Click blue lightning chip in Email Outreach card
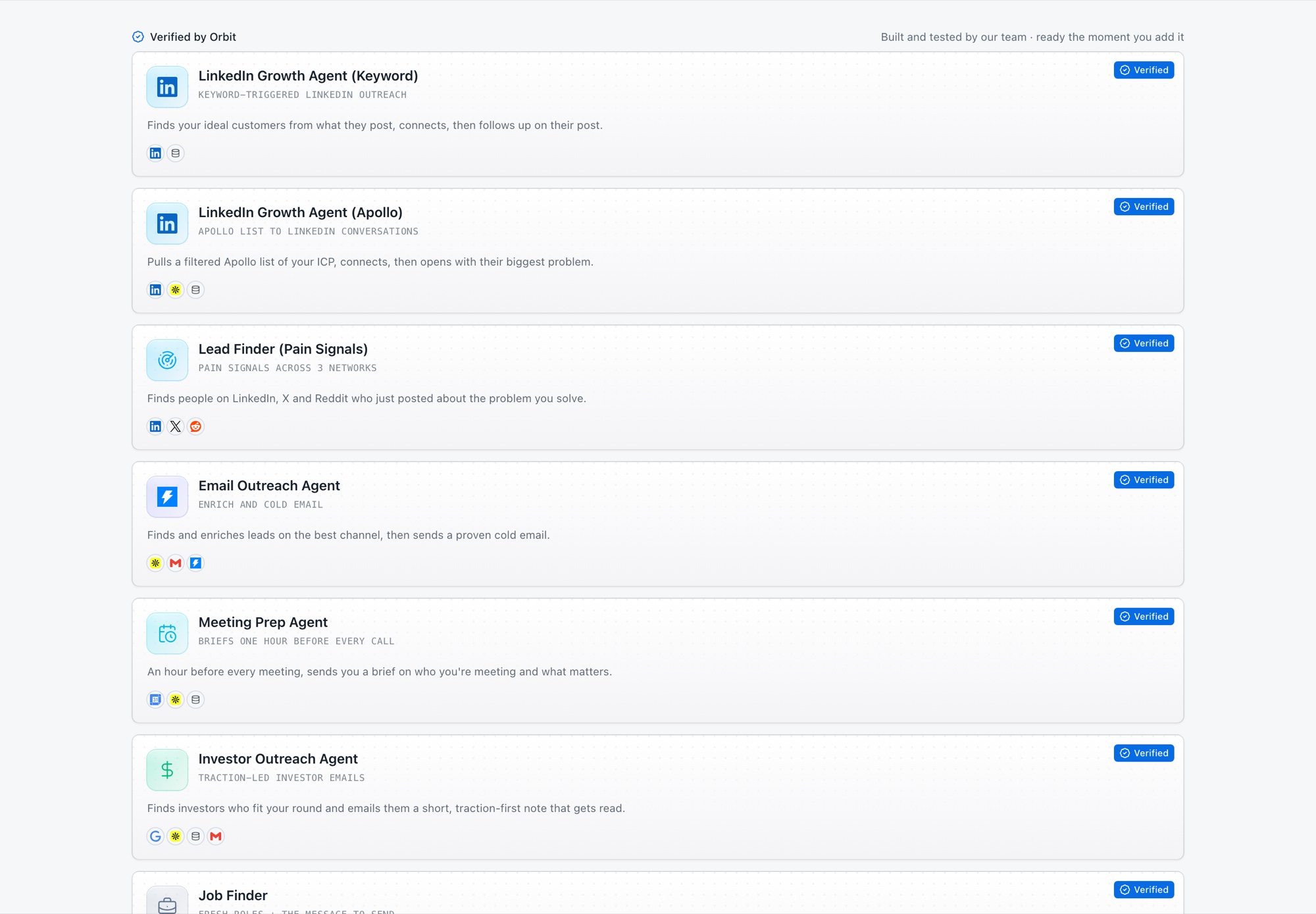 click(195, 563)
